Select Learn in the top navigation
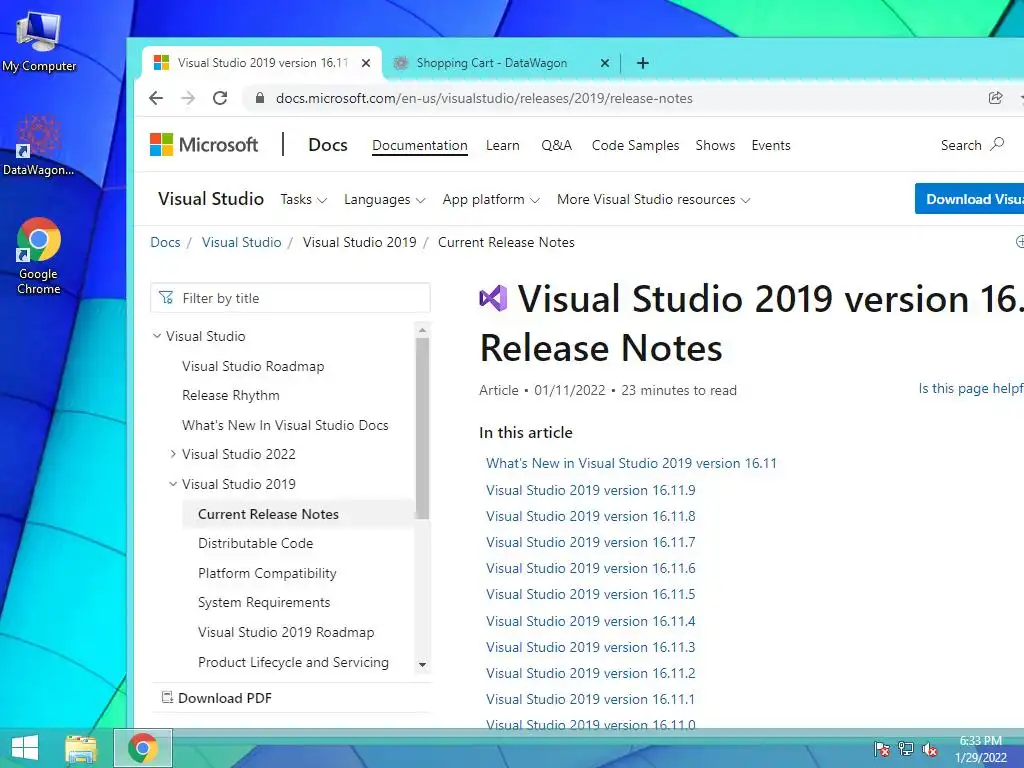The image size is (1024, 768). click(503, 145)
